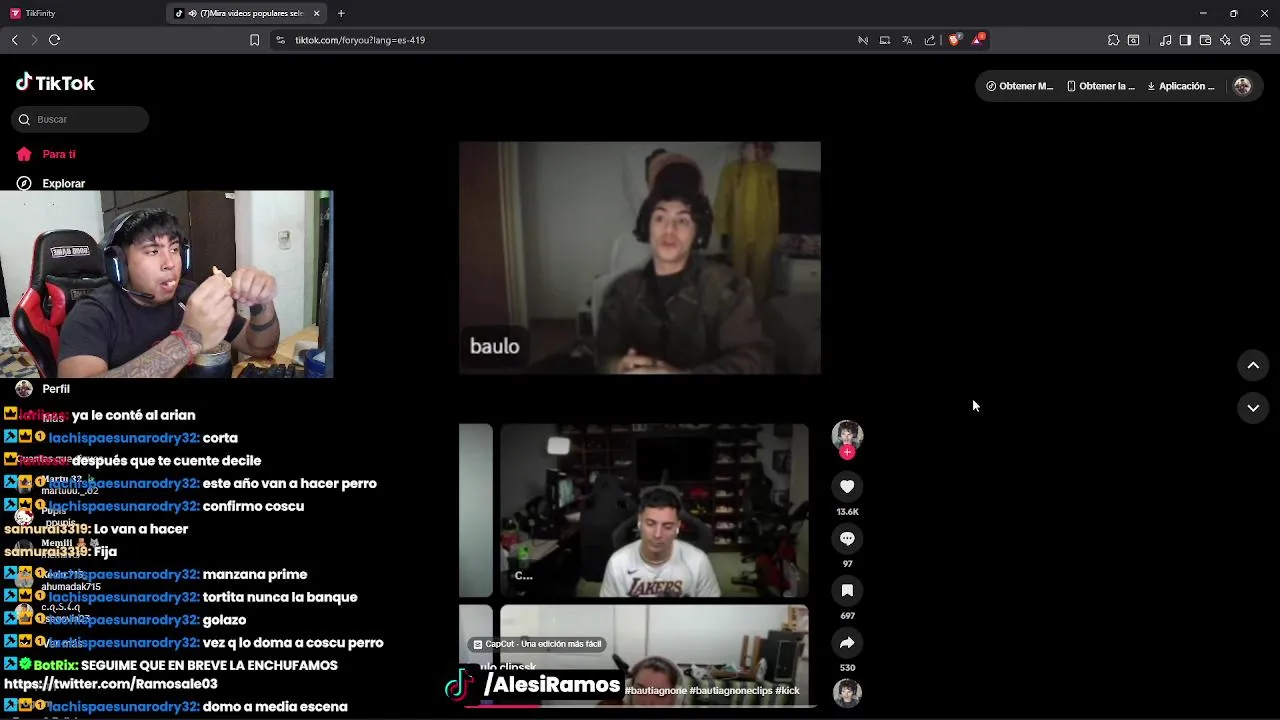The height and width of the screenshot is (720, 1280).
Task: Click the TikTok logo
Action: [x=55, y=83]
